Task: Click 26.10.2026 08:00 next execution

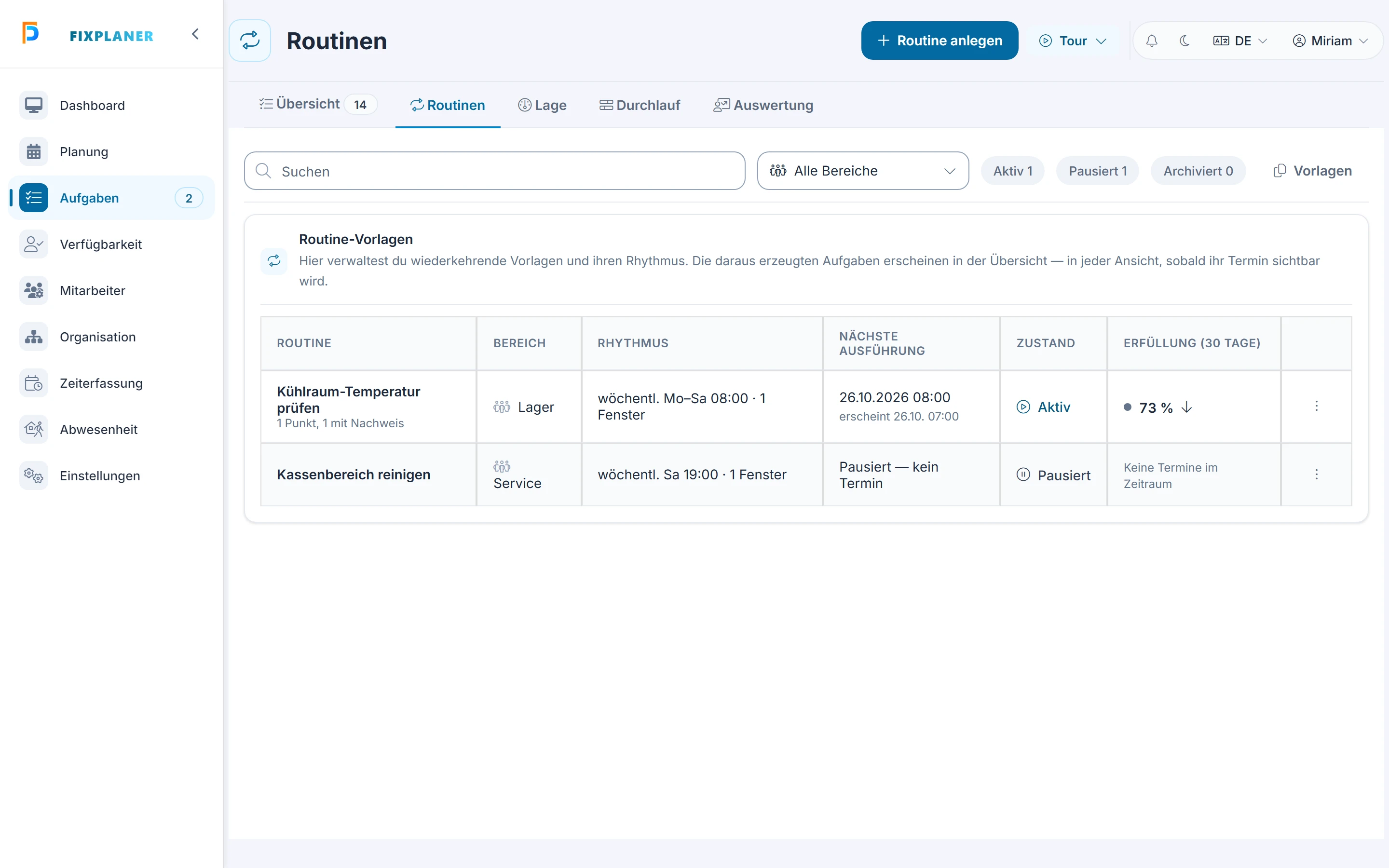Action: [894, 397]
